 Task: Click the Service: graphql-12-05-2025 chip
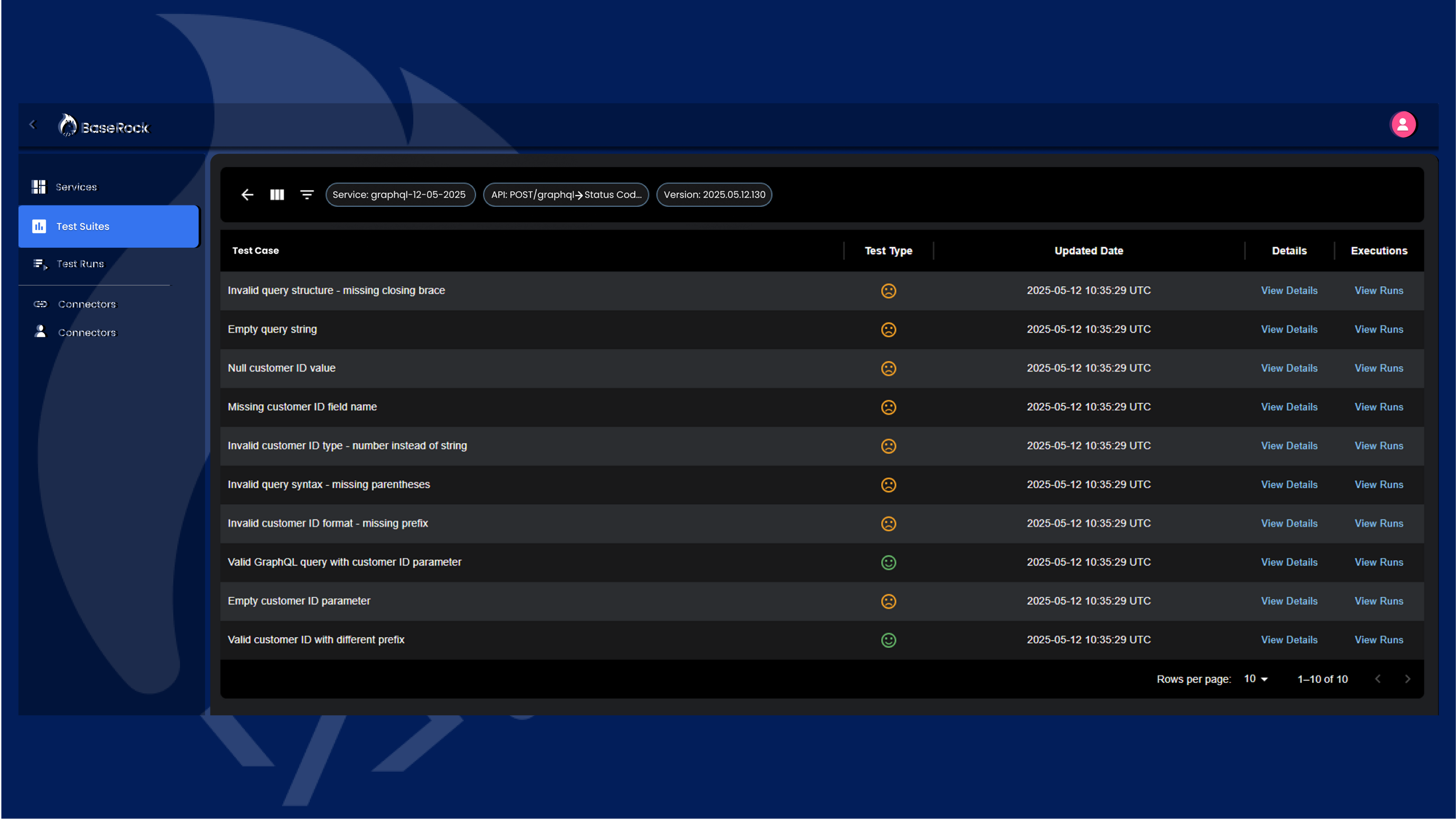click(400, 194)
